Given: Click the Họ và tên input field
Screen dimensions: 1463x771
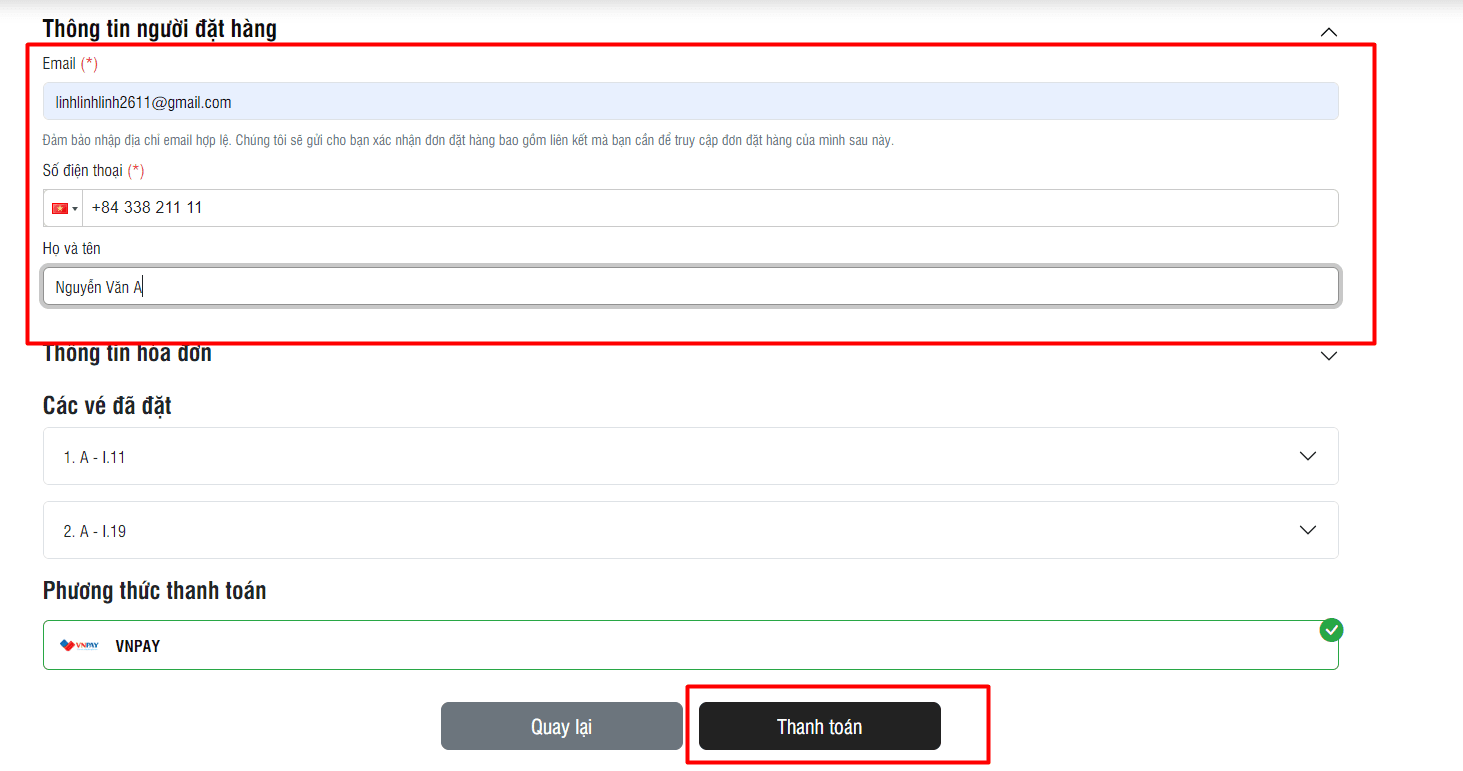Looking at the screenshot, I should [690, 287].
